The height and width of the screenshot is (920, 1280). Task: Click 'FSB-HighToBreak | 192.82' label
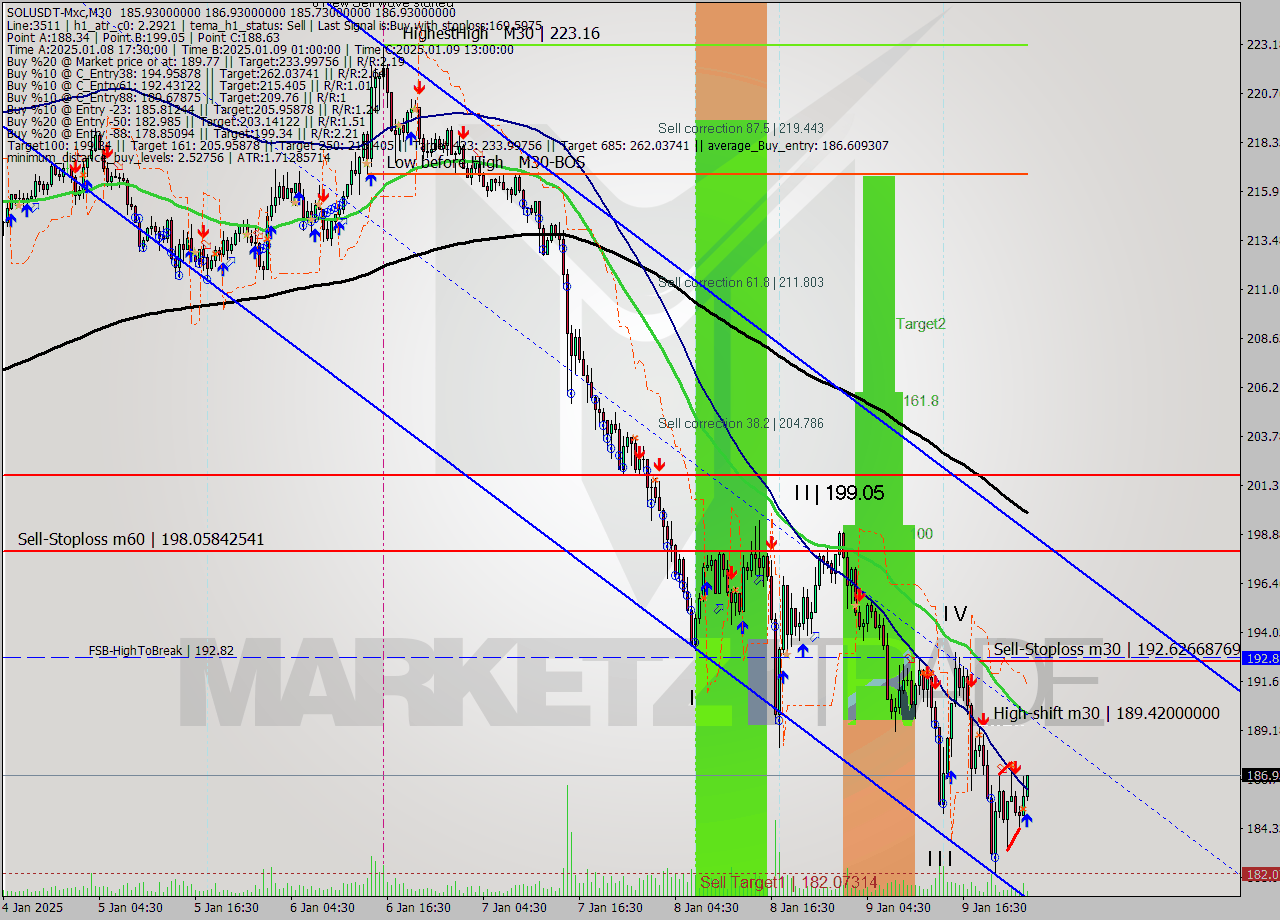click(x=161, y=650)
